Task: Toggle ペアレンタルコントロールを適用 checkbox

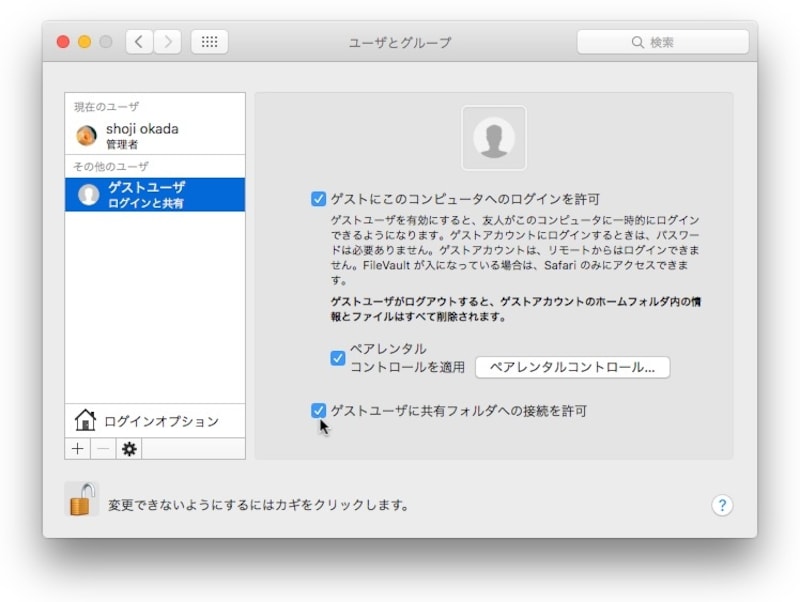Action: 337,358
